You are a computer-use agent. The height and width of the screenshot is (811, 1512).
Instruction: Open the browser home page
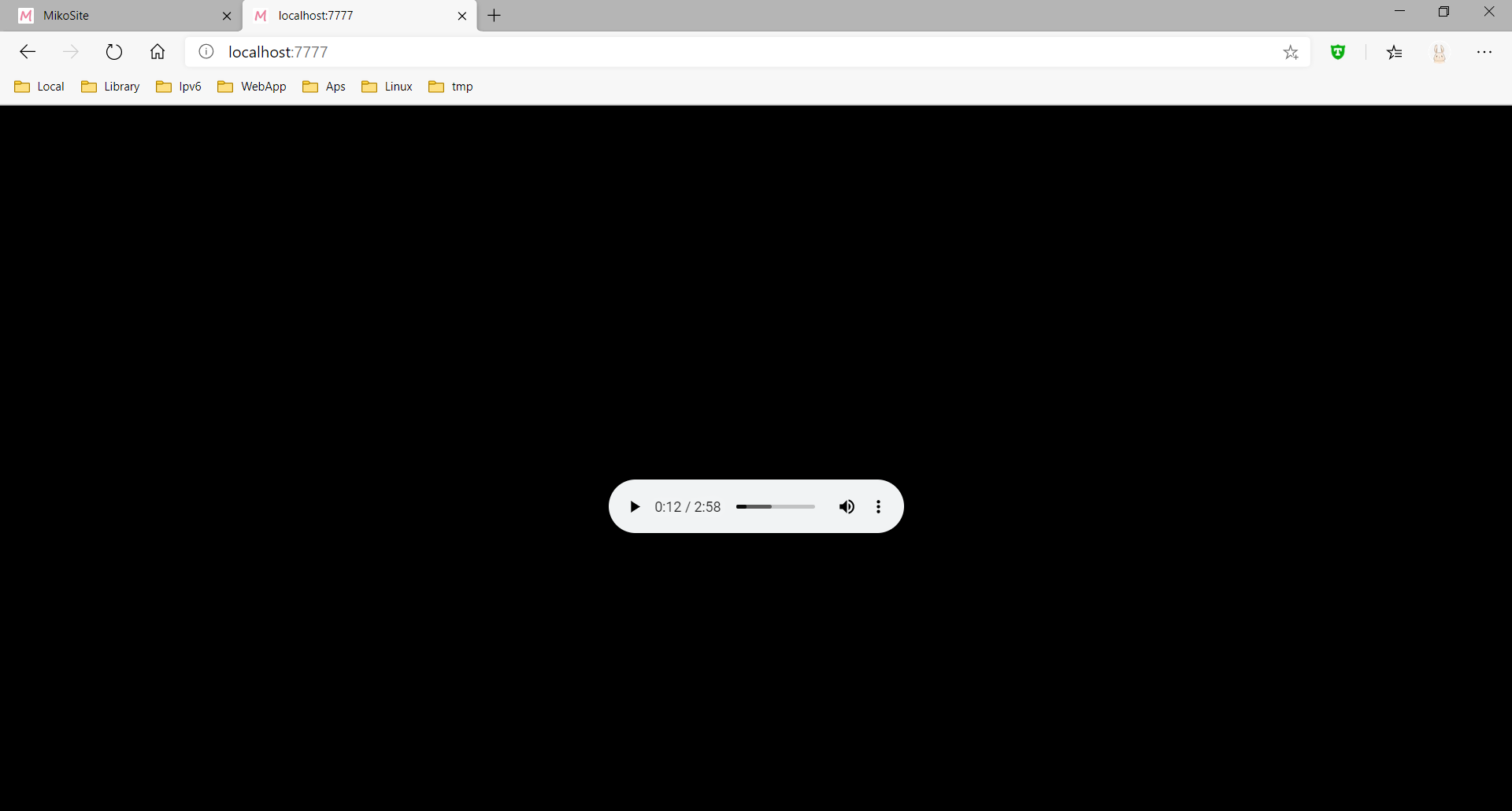click(157, 52)
